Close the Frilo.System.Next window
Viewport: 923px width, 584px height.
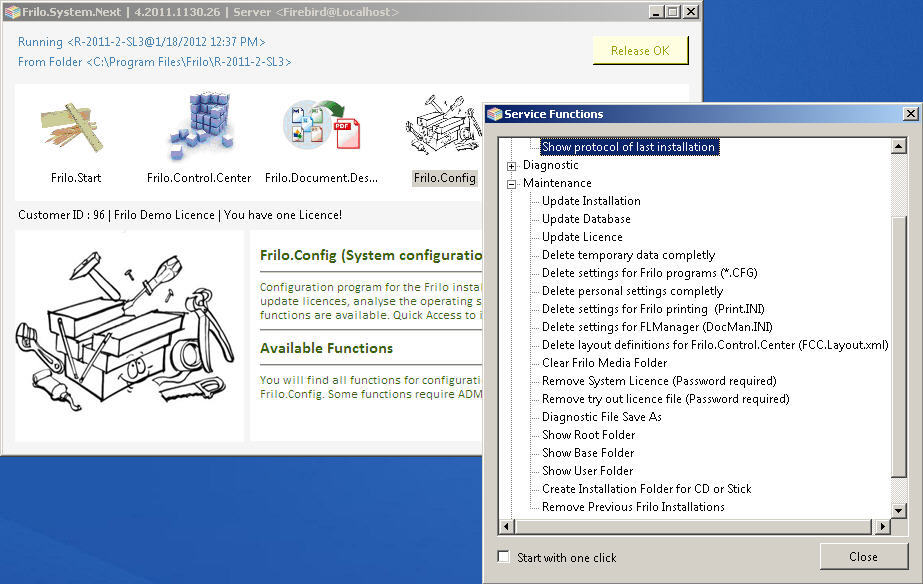691,12
